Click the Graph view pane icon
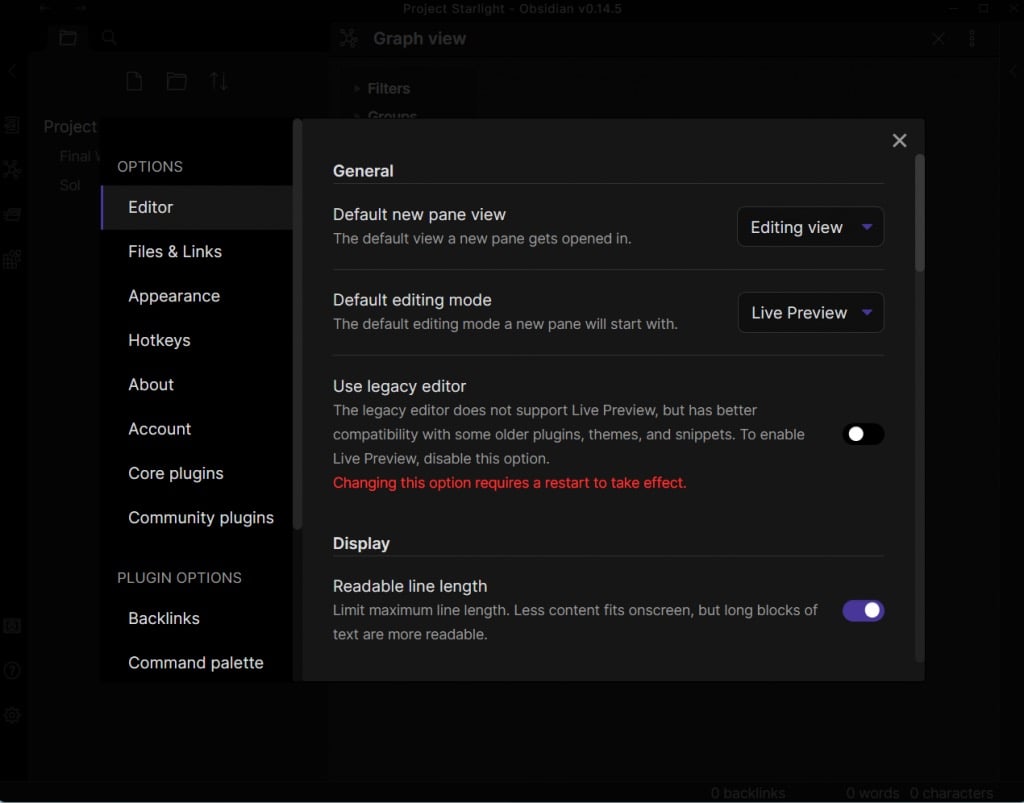The image size is (1024, 803). click(x=348, y=38)
